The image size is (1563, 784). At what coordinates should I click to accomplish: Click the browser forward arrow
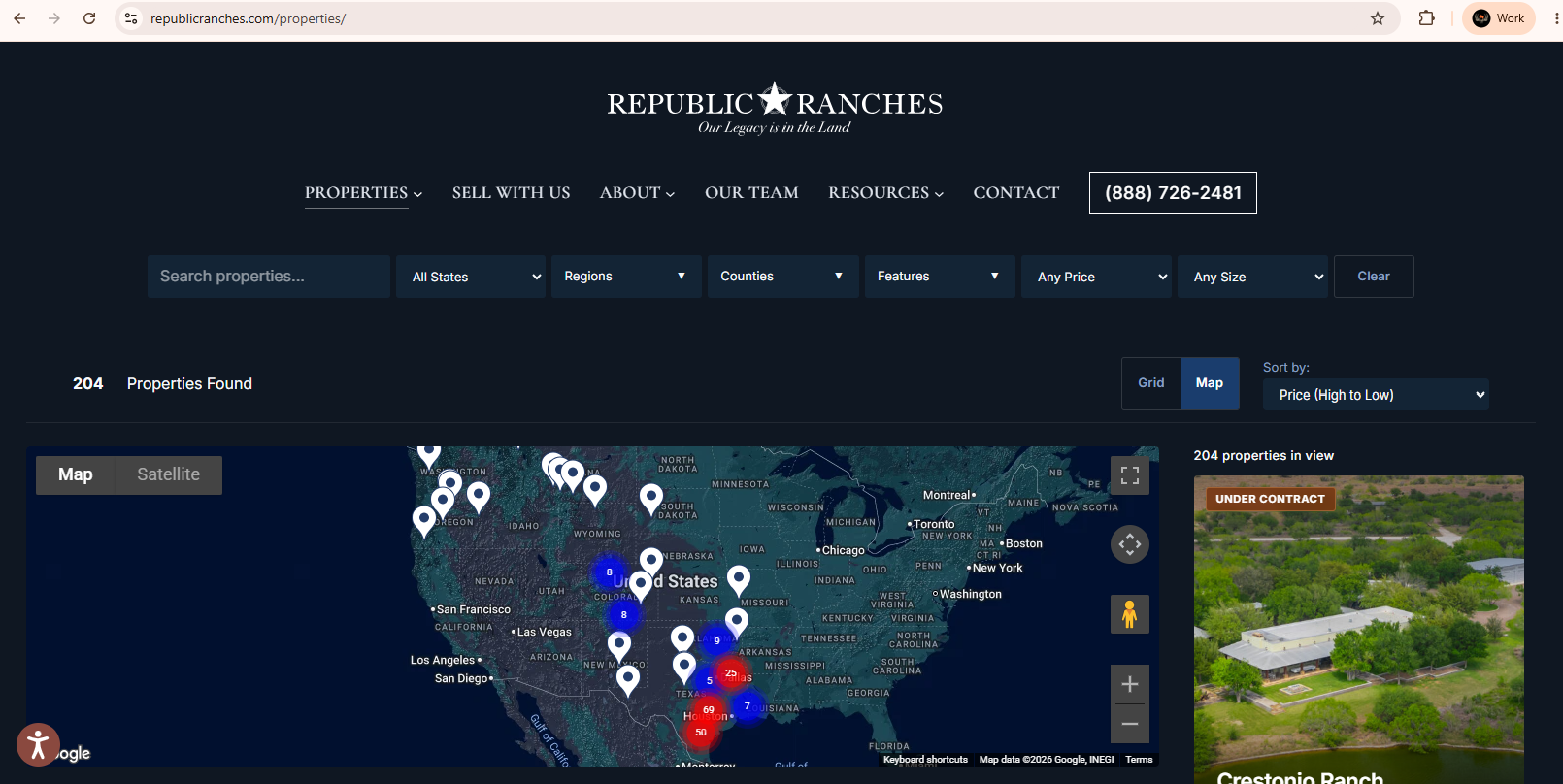[54, 18]
